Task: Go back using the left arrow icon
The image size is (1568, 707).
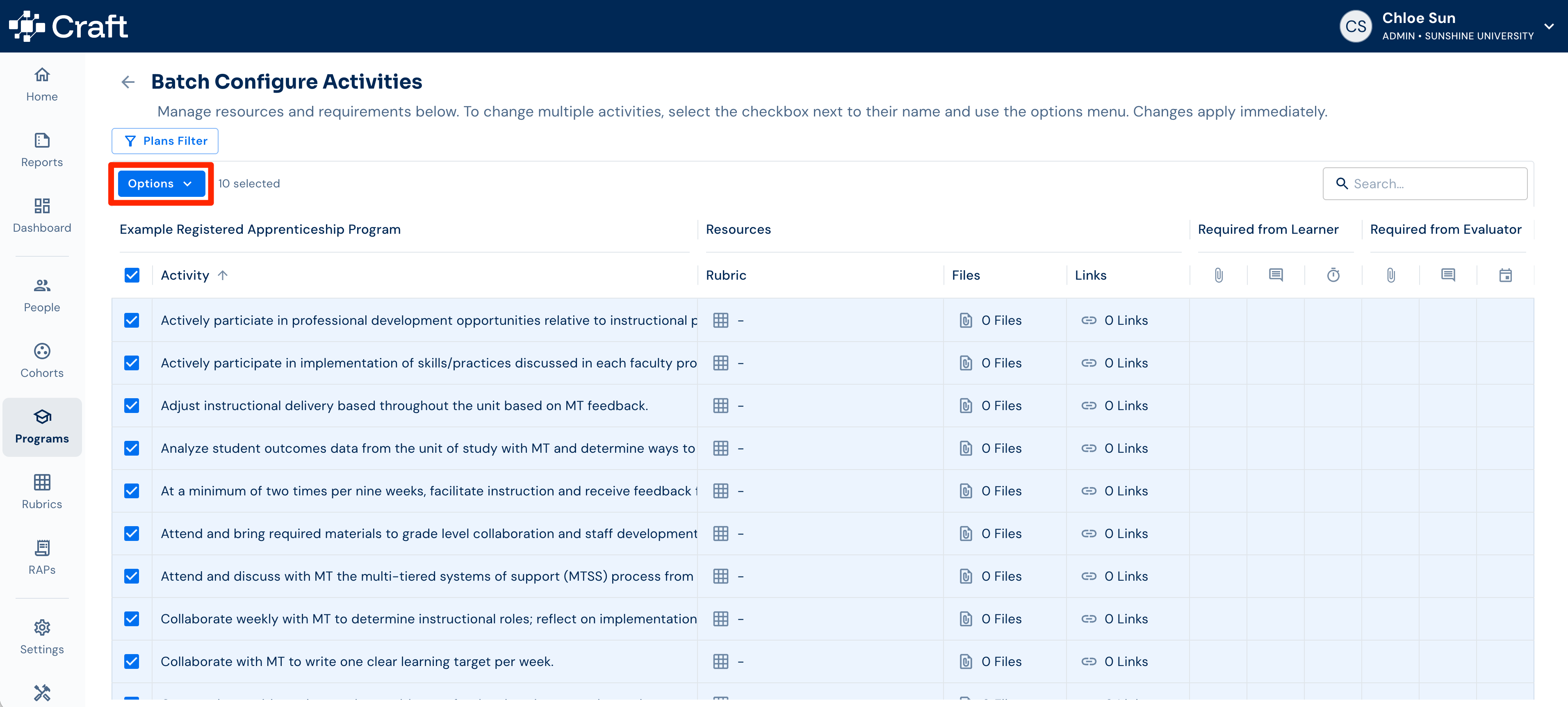Action: tap(128, 82)
